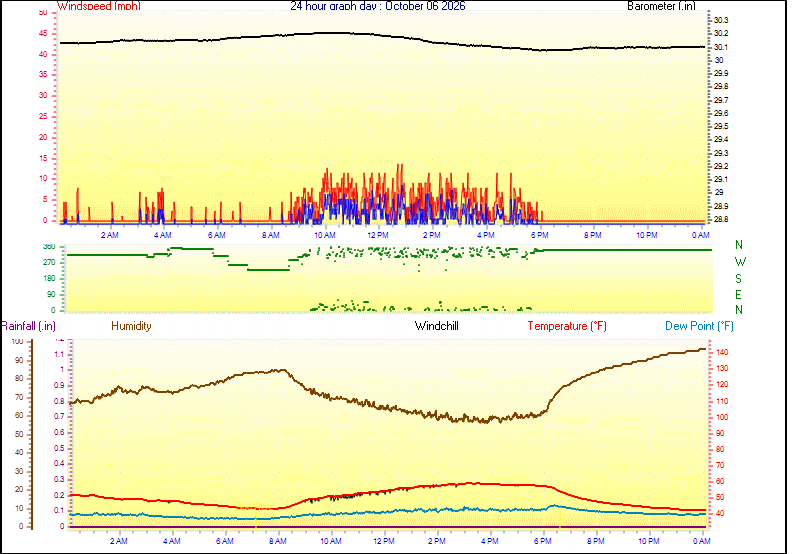Image resolution: width=798 pixels, height=554 pixels.
Task: Click the 270 wind direction scale value
Action: 49,263
